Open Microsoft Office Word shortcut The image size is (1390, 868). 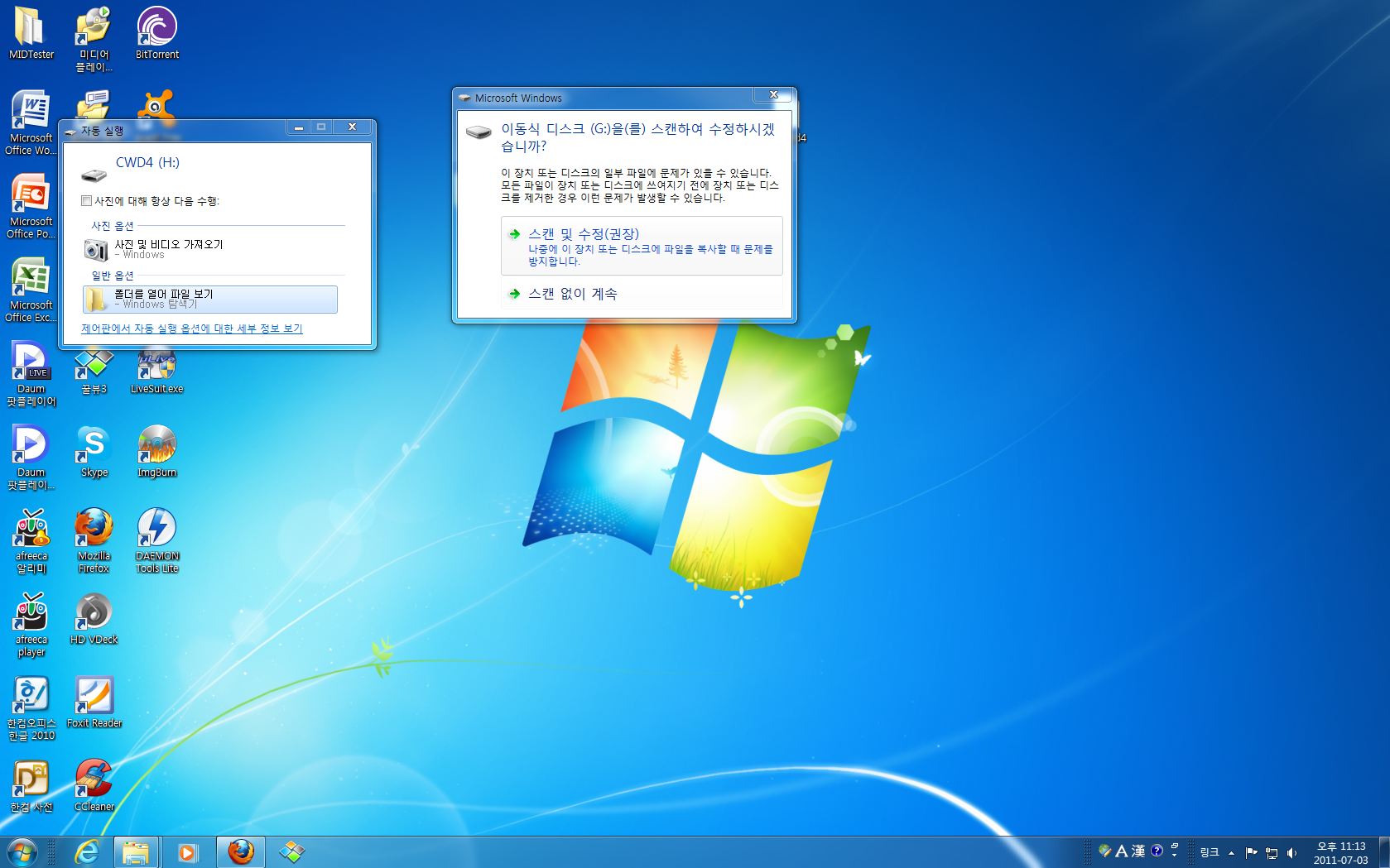(x=31, y=122)
